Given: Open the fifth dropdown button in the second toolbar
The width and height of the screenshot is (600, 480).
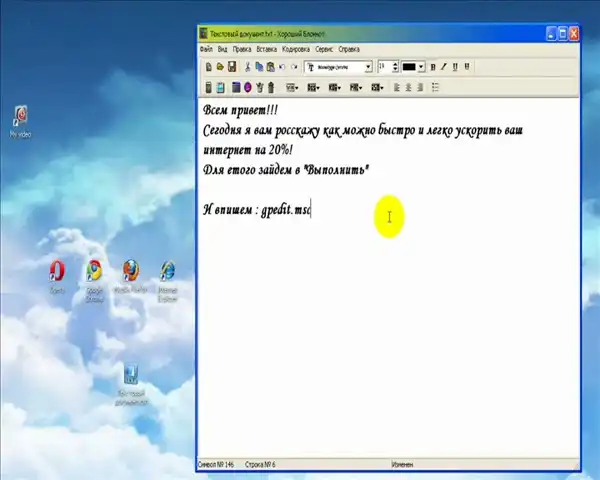Looking at the screenshot, I should point(377,88).
